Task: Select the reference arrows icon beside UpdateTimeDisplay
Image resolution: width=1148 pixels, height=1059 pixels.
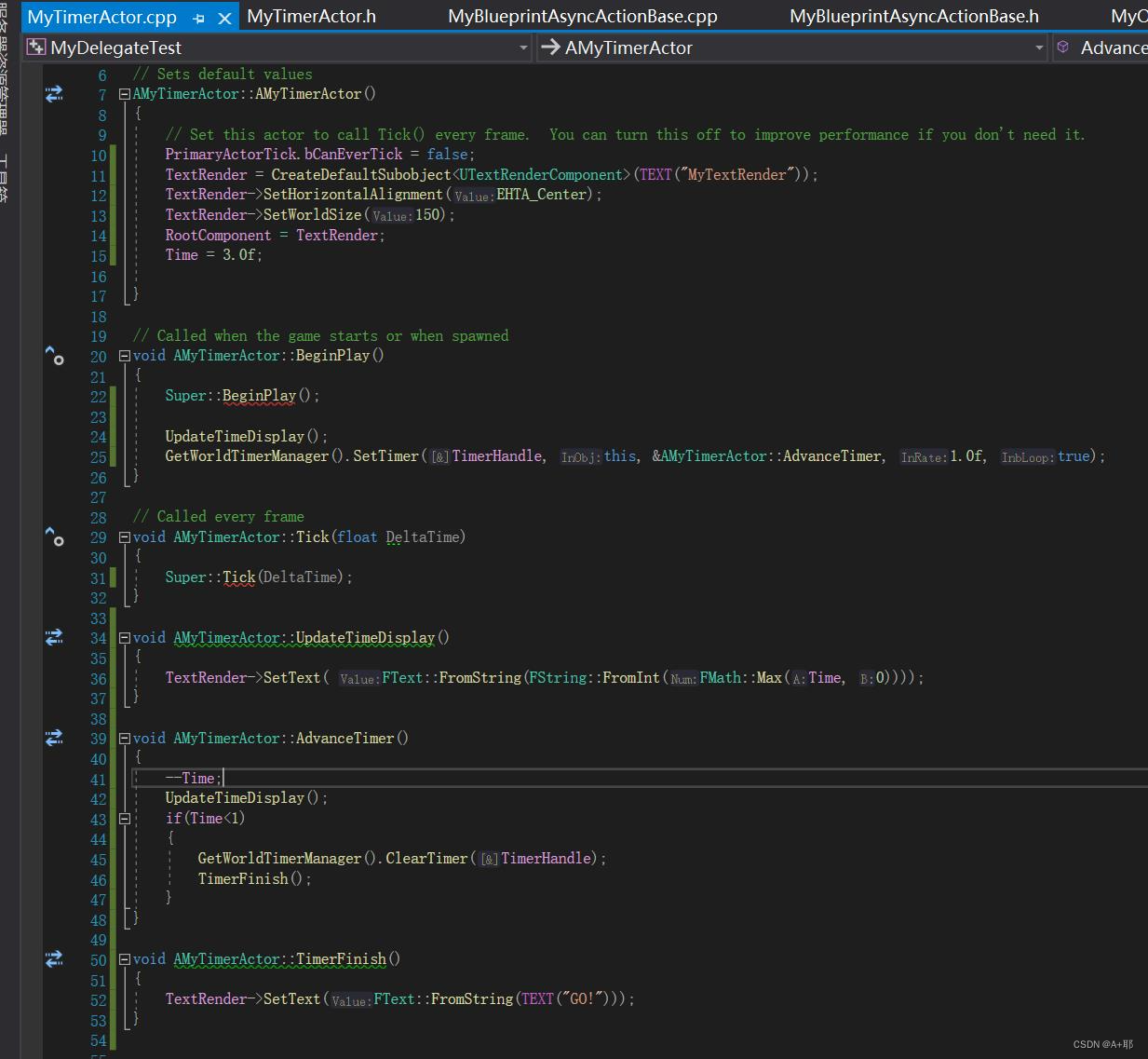Action: (53, 637)
